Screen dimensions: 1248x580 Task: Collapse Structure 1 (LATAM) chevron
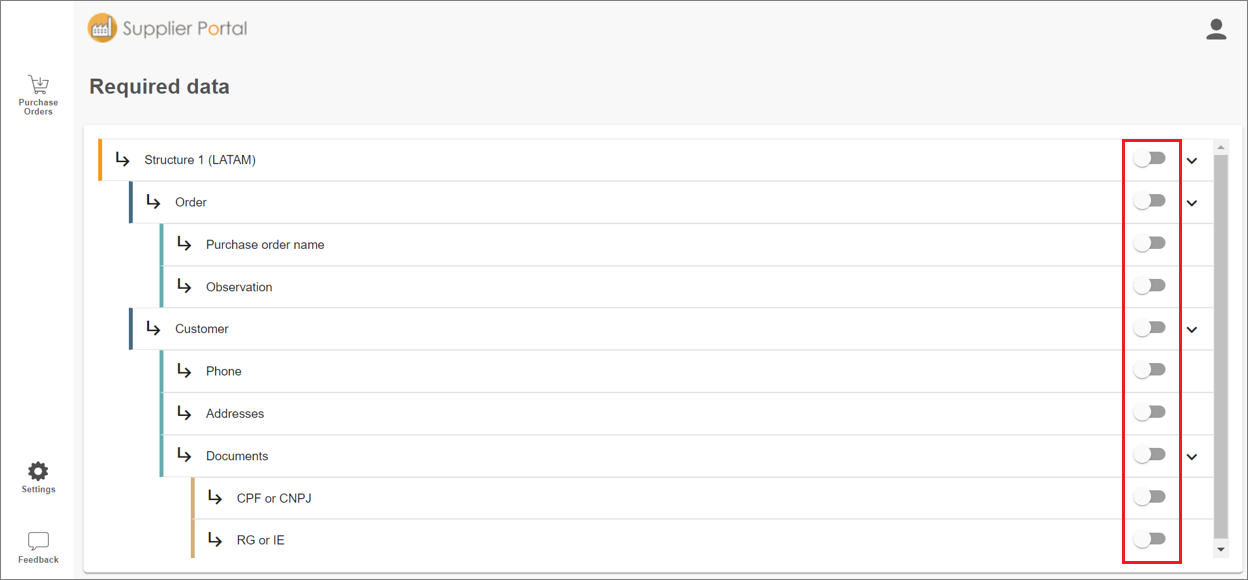click(1192, 160)
